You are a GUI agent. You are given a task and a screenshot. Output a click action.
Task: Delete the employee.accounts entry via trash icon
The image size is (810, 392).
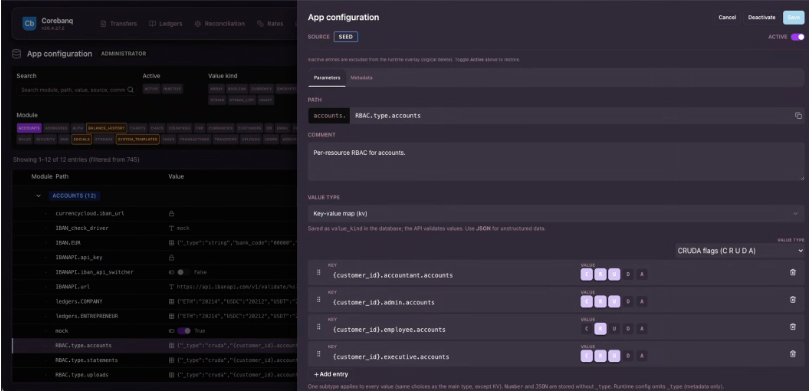click(x=792, y=326)
